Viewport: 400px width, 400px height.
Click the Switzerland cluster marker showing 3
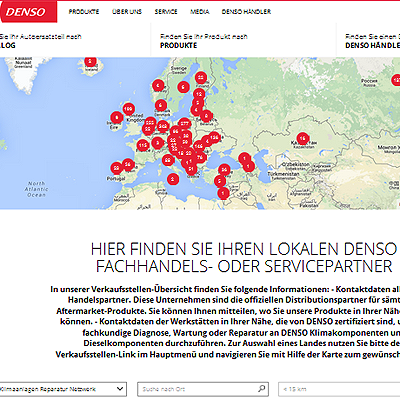[x=157, y=143]
